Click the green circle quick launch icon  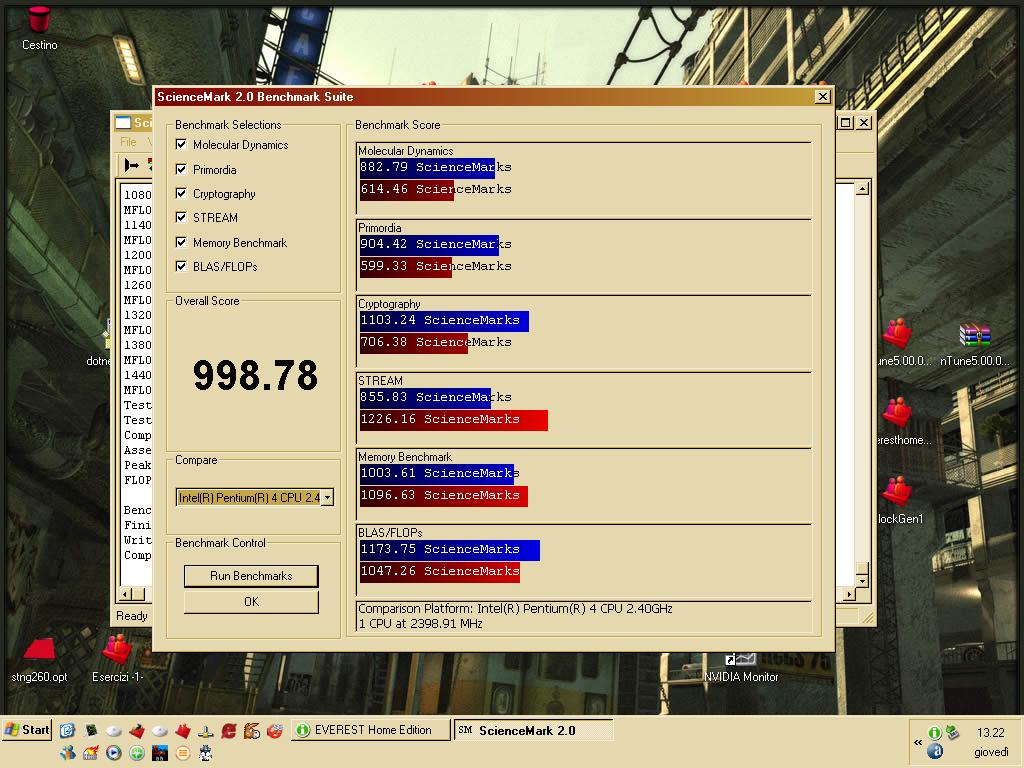pyautogui.click(x=136, y=753)
